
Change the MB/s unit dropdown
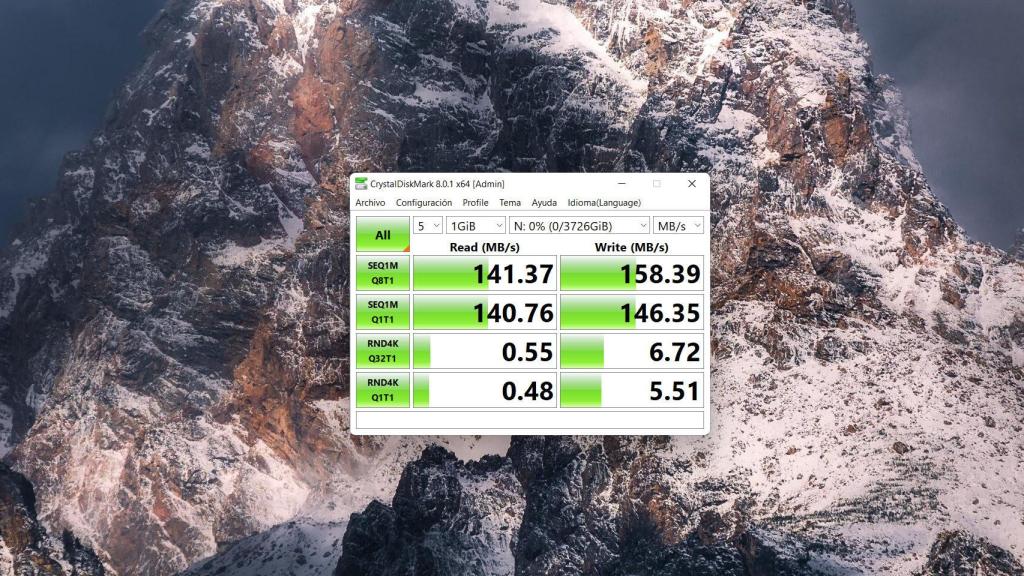[x=678, y=226]
